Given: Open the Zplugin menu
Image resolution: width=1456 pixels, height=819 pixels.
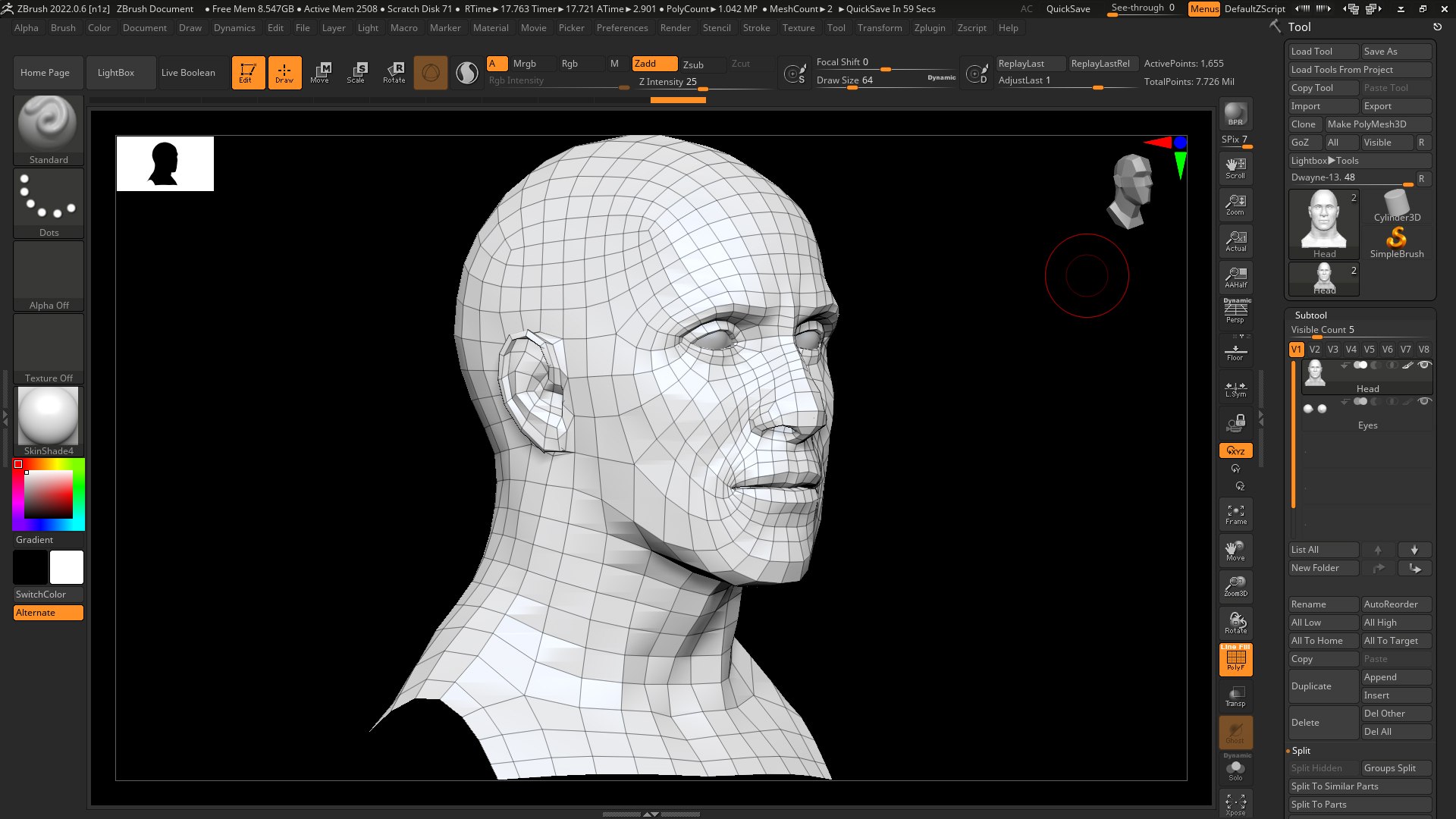Looking at the screenshot, I should (x=930, y=28).
